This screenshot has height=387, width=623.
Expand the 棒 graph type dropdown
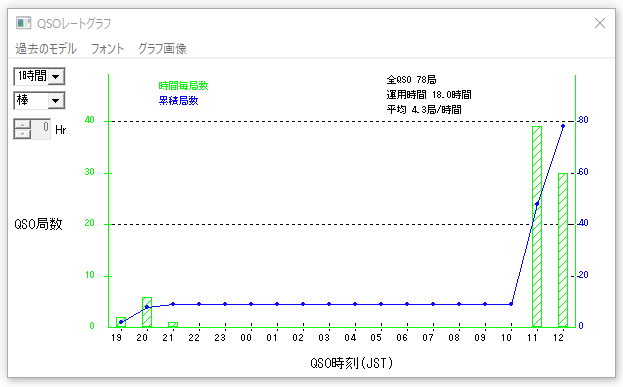click(x=56, y=101)
